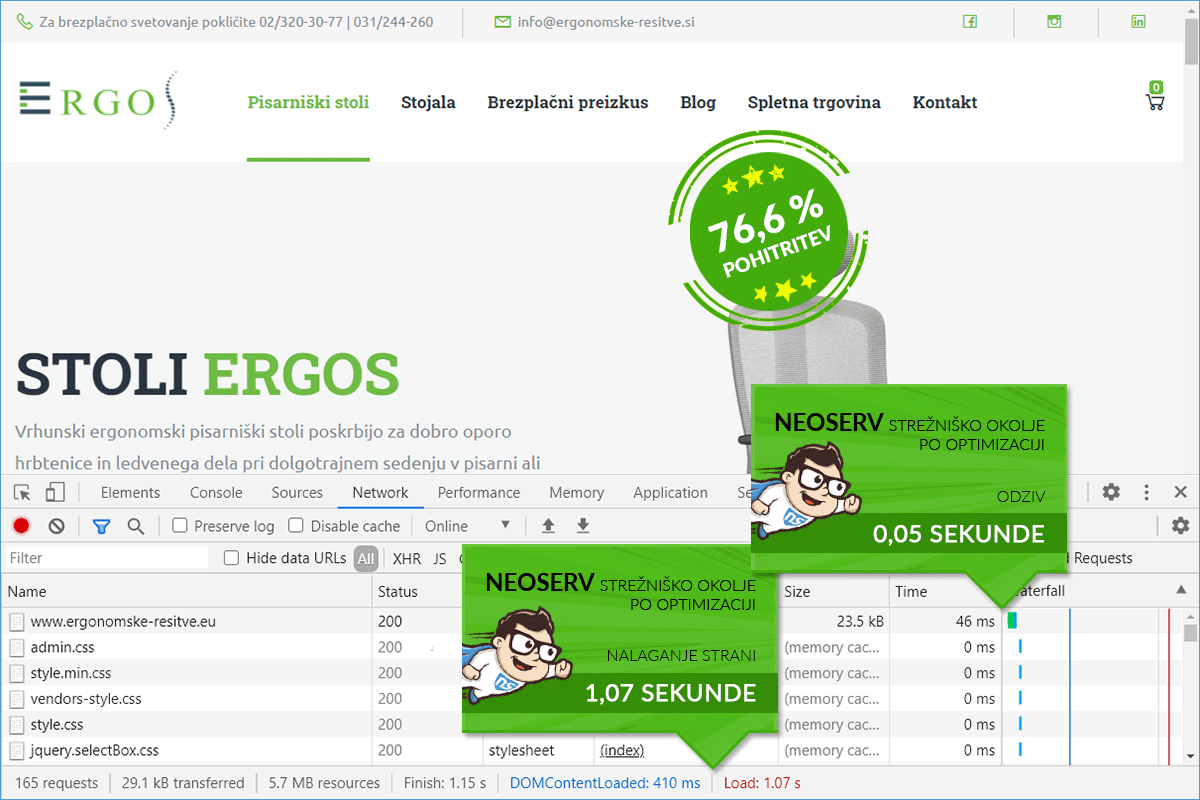Sort by the Time column header
The width and height of the screenshot is (1200, 800).
click(x=944, y=591)
